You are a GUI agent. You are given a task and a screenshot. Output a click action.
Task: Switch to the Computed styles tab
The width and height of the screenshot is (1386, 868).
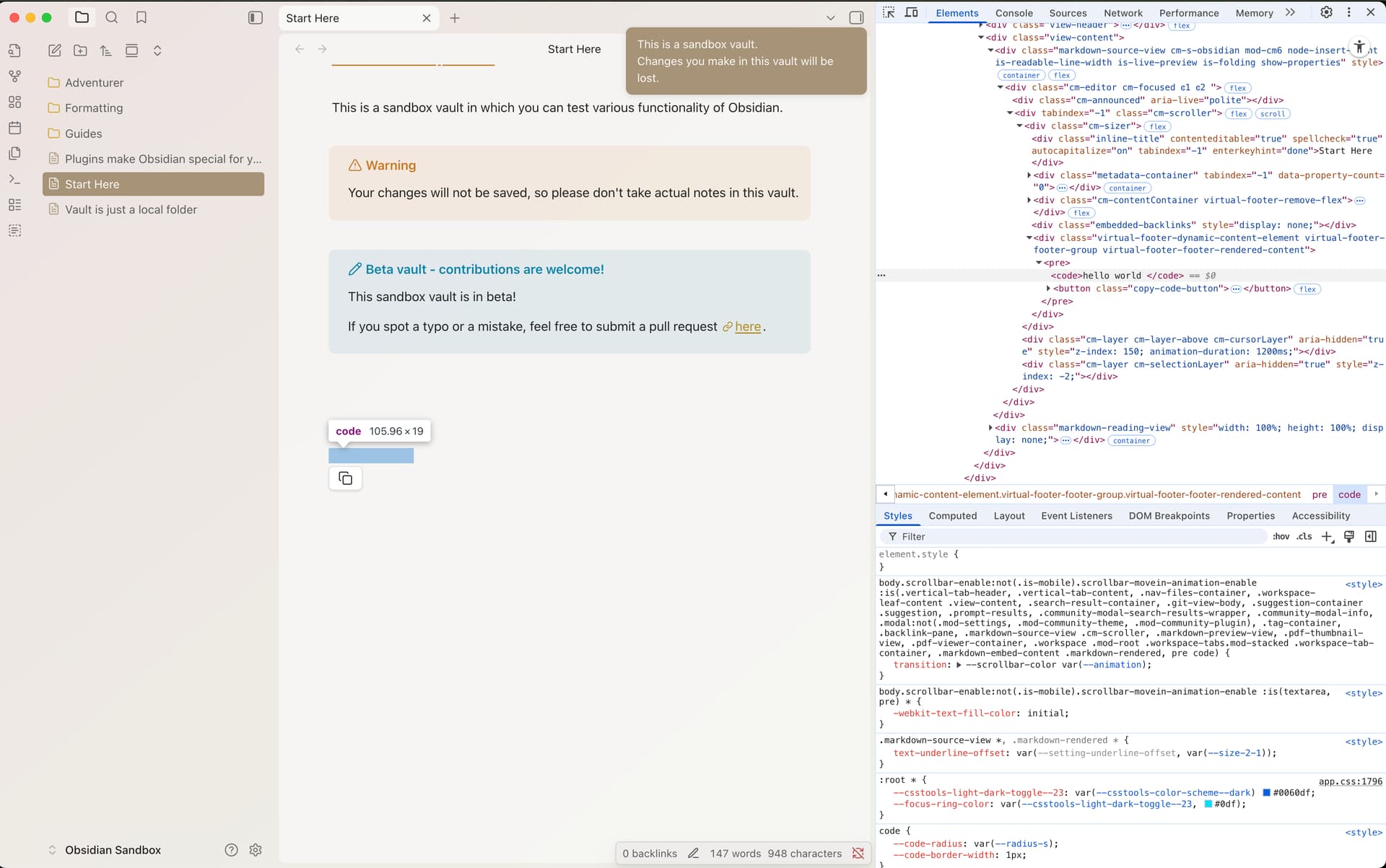click(952, 516)
